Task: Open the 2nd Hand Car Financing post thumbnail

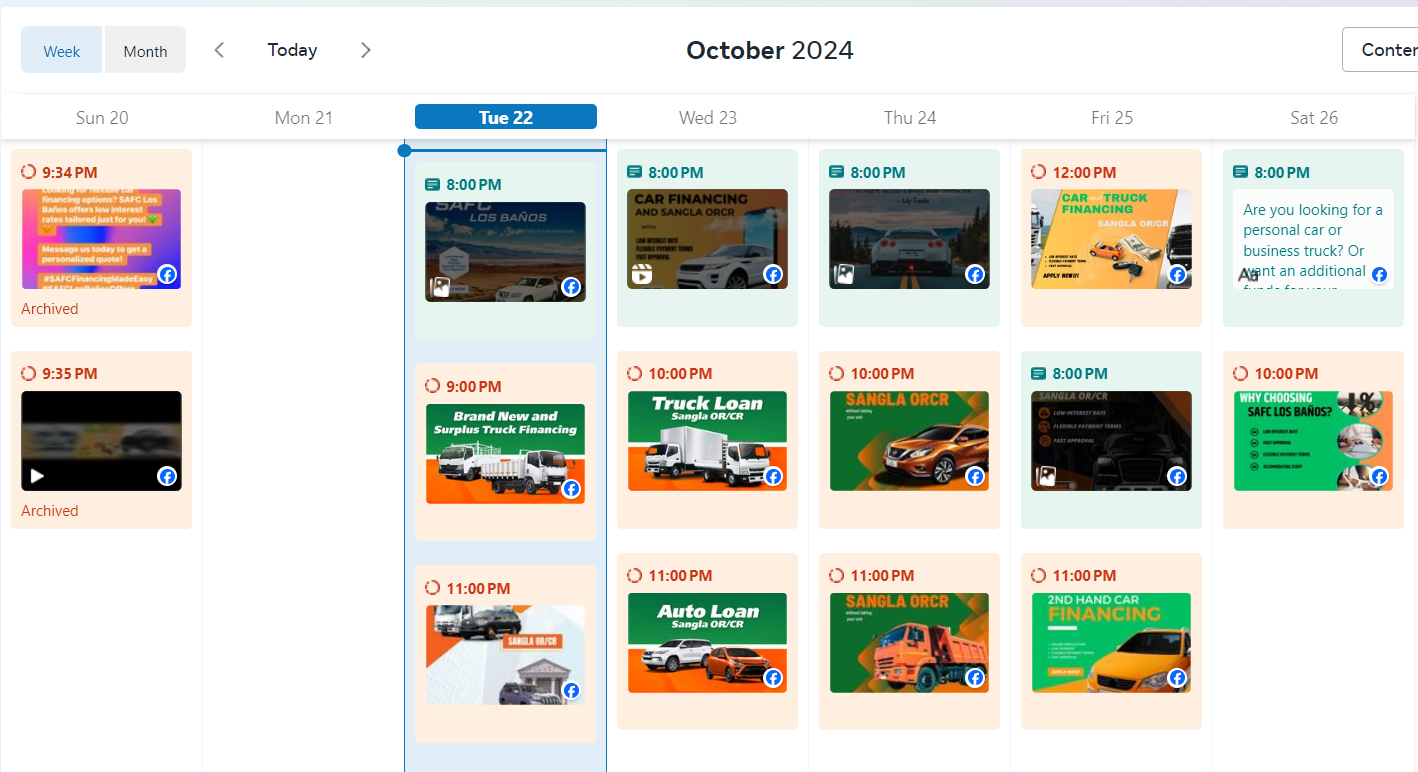Action: 1112,643
